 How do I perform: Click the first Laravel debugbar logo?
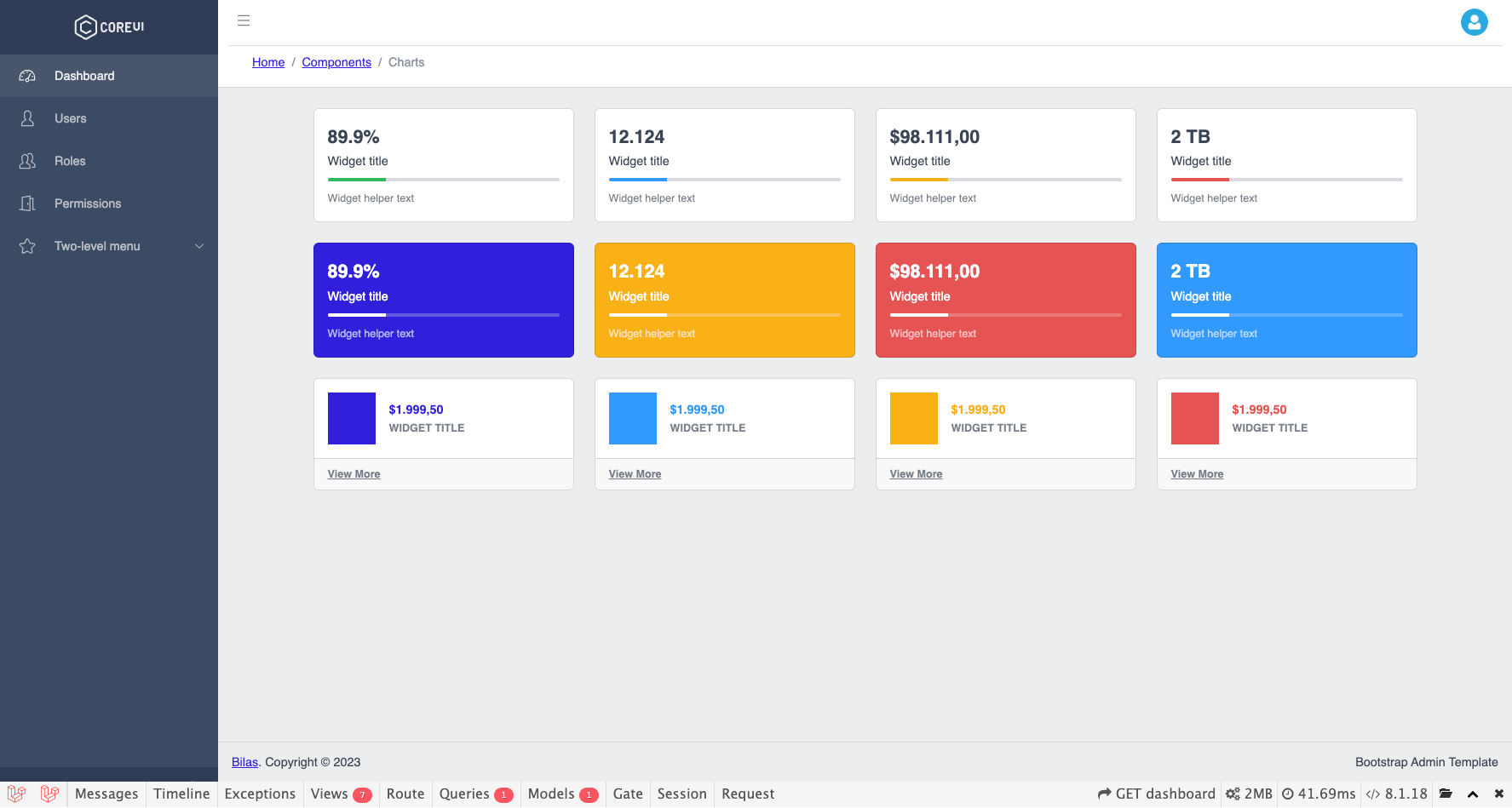pyautogui.click(x=16, y=794)
